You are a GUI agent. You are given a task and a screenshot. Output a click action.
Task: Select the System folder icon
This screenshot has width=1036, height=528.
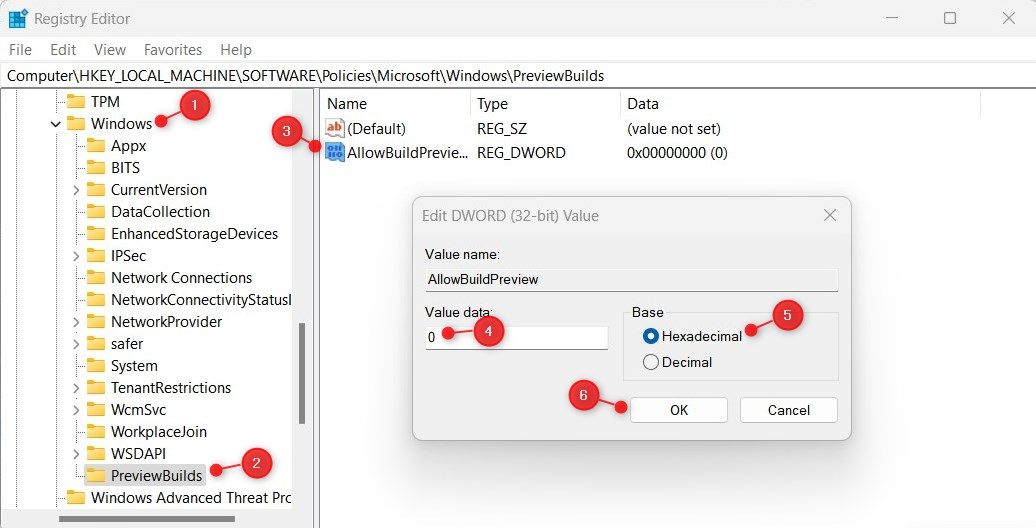(x=96, y=366)
